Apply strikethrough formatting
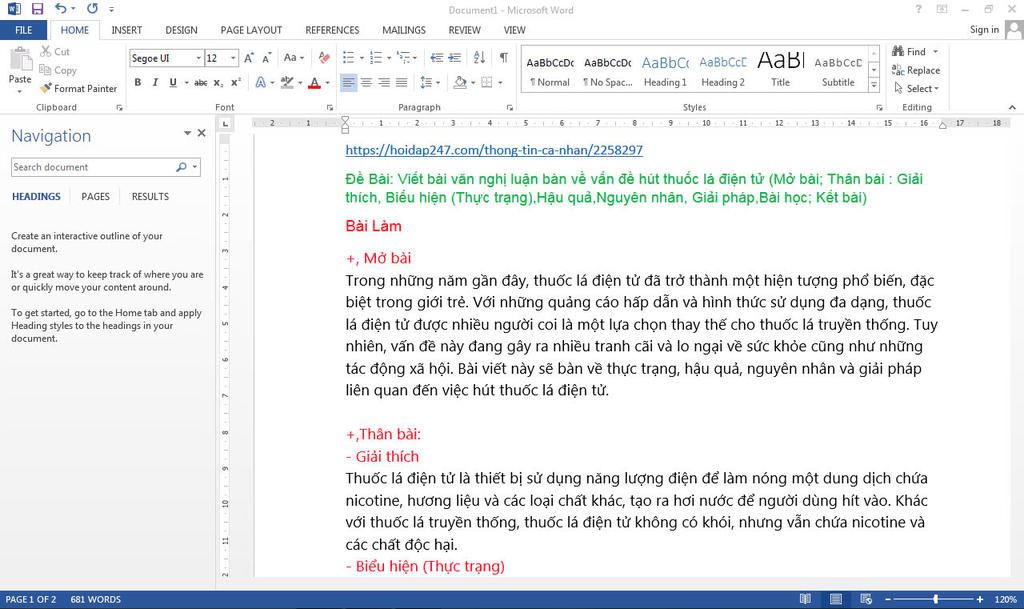1024x609 pixels. click(201, 82)
